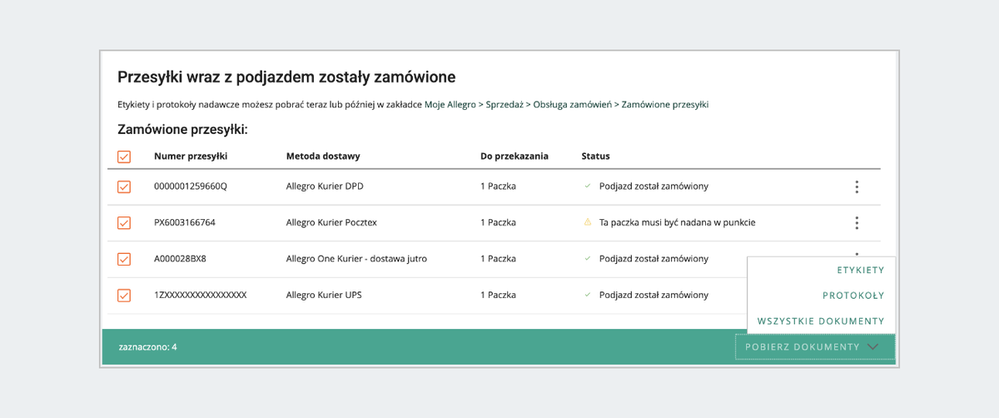Toggle the select-all header checkbox

[124, 157]
